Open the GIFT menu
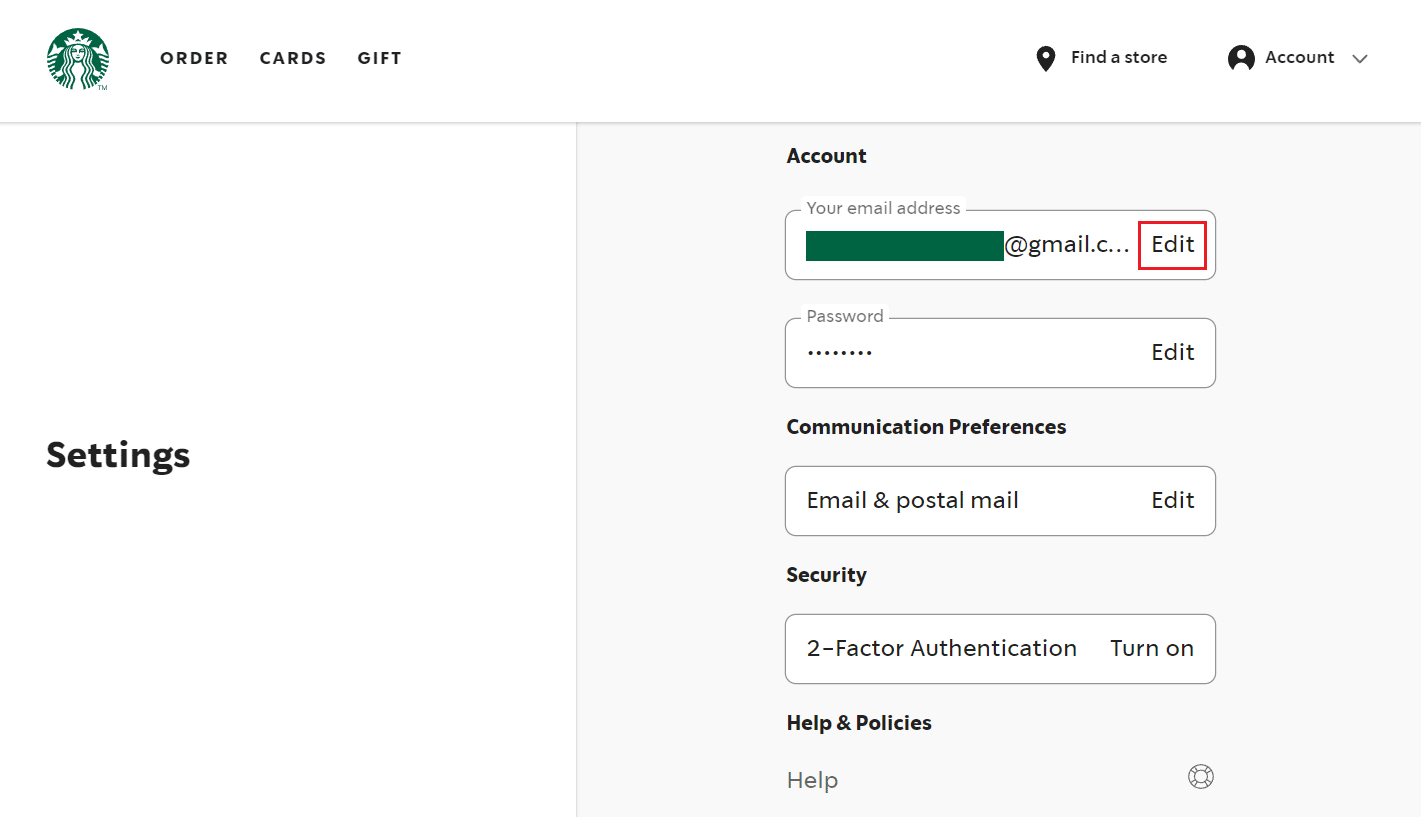The width and height of the screenshot is (1421, 817). click(x=380, y=58)
